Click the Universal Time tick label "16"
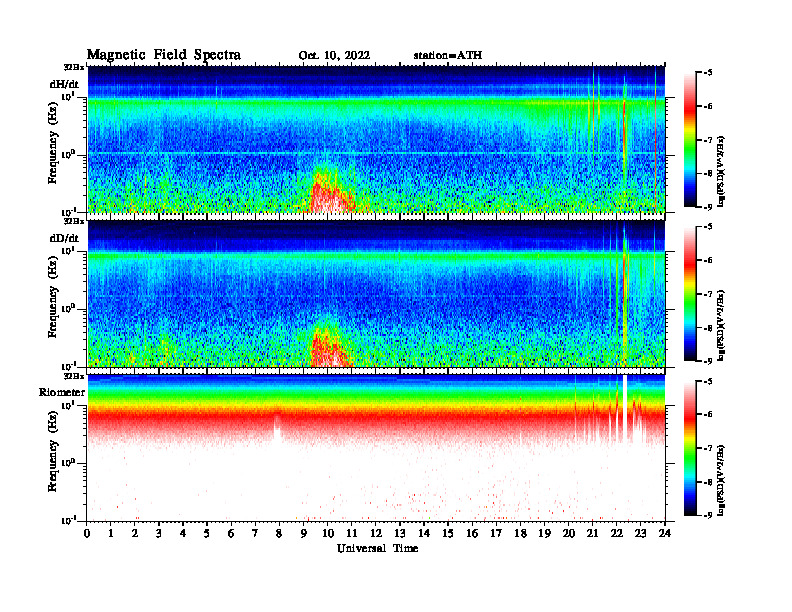Viewport: 792px width, 612px height. (x=472, y=533)
